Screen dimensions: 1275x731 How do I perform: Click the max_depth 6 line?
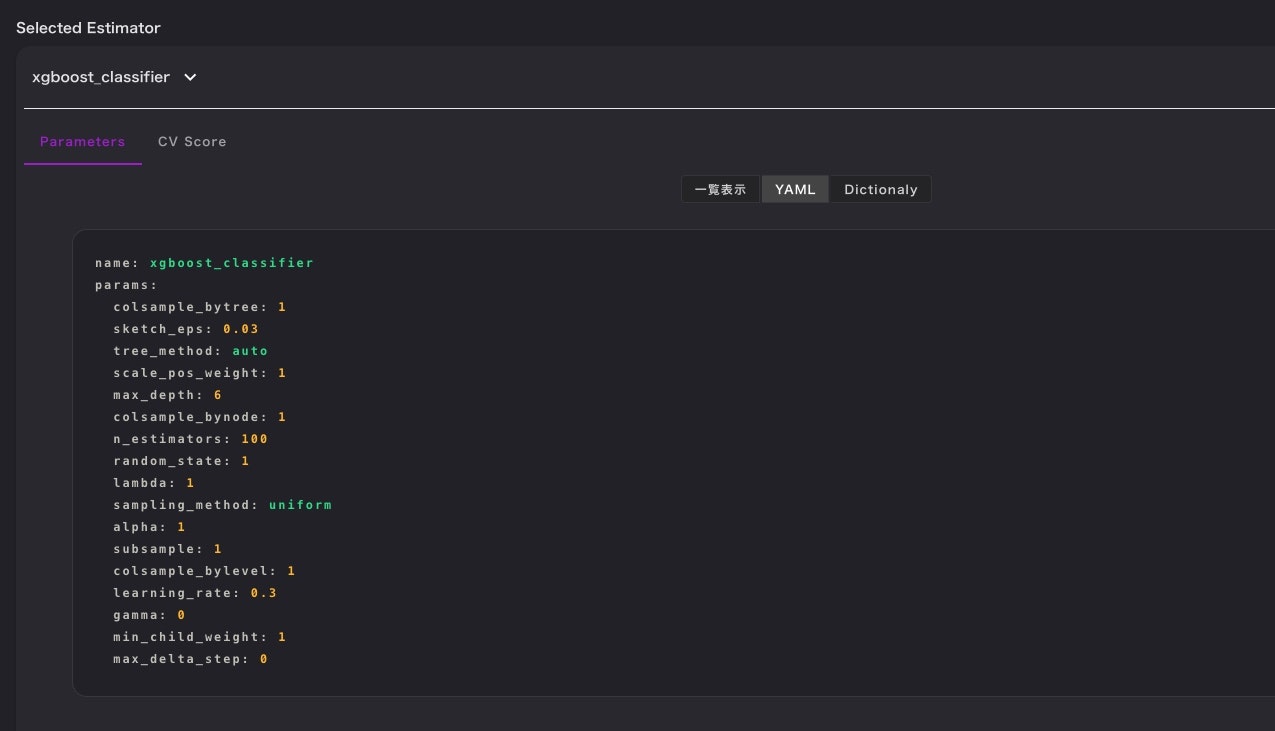coord(167,395)
